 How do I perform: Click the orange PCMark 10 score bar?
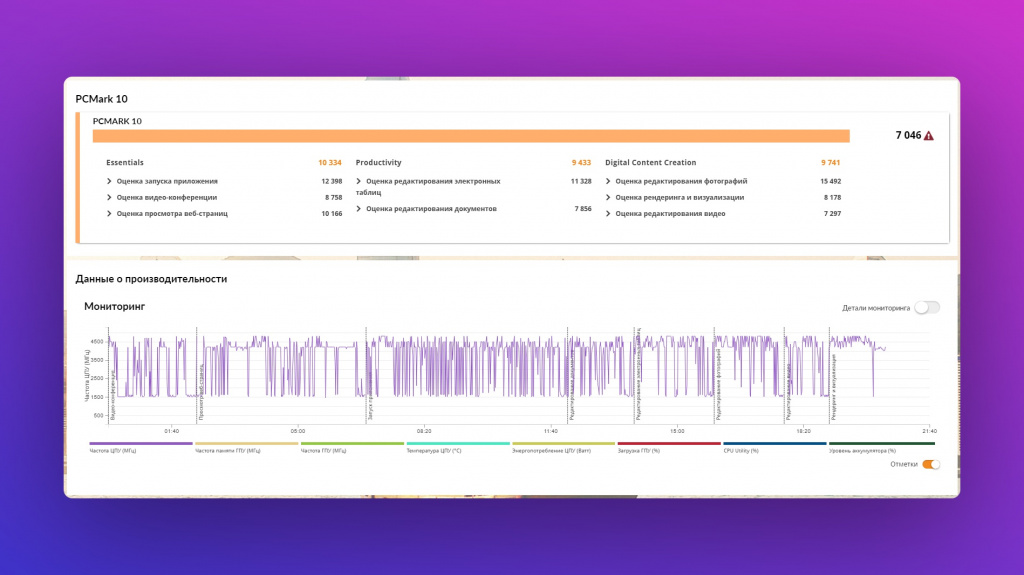pyautogui.click(x=471, y=136)
